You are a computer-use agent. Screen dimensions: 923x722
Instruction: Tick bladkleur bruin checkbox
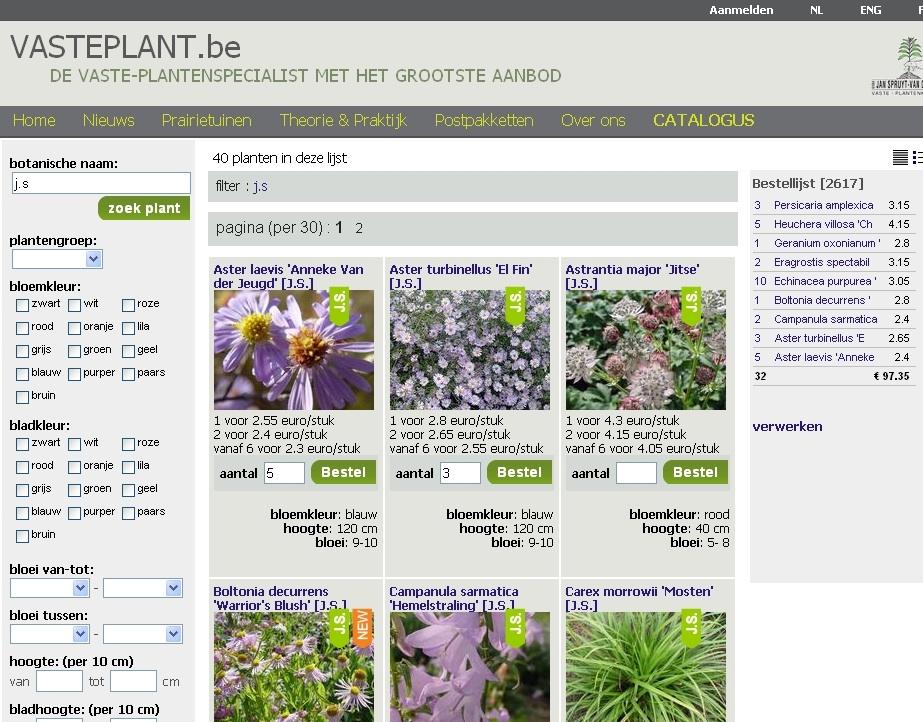pyautogui.click(x=22, y=536)
